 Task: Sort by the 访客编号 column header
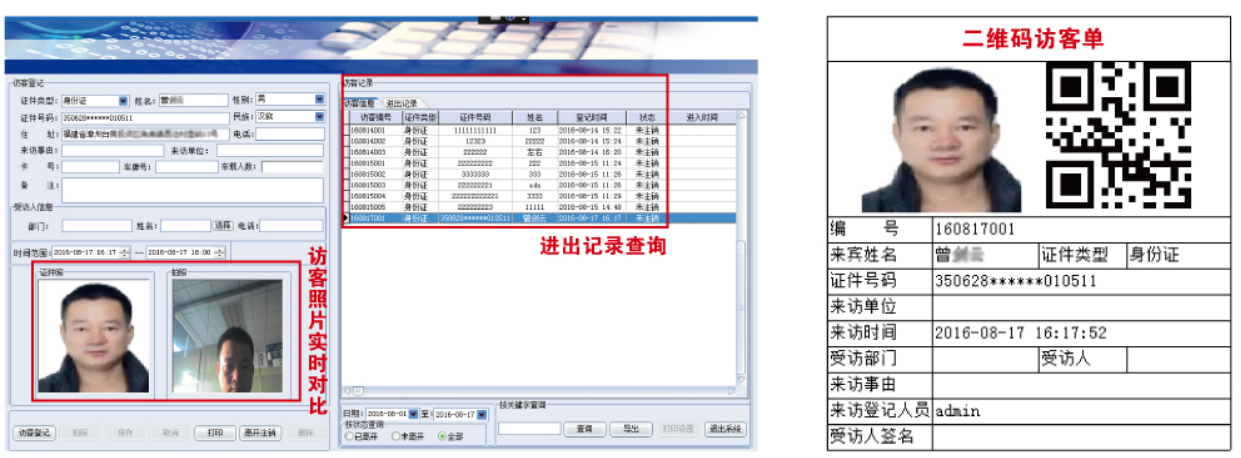[375, 117]
